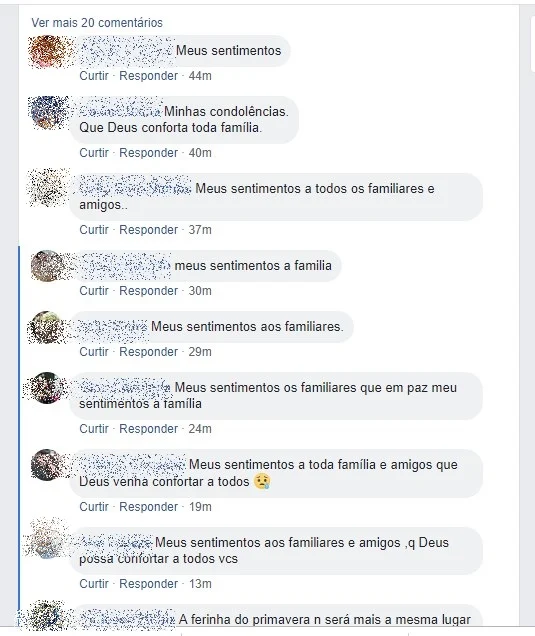Click the crying emoji in the 19m comment

click(x=262, y=481)
